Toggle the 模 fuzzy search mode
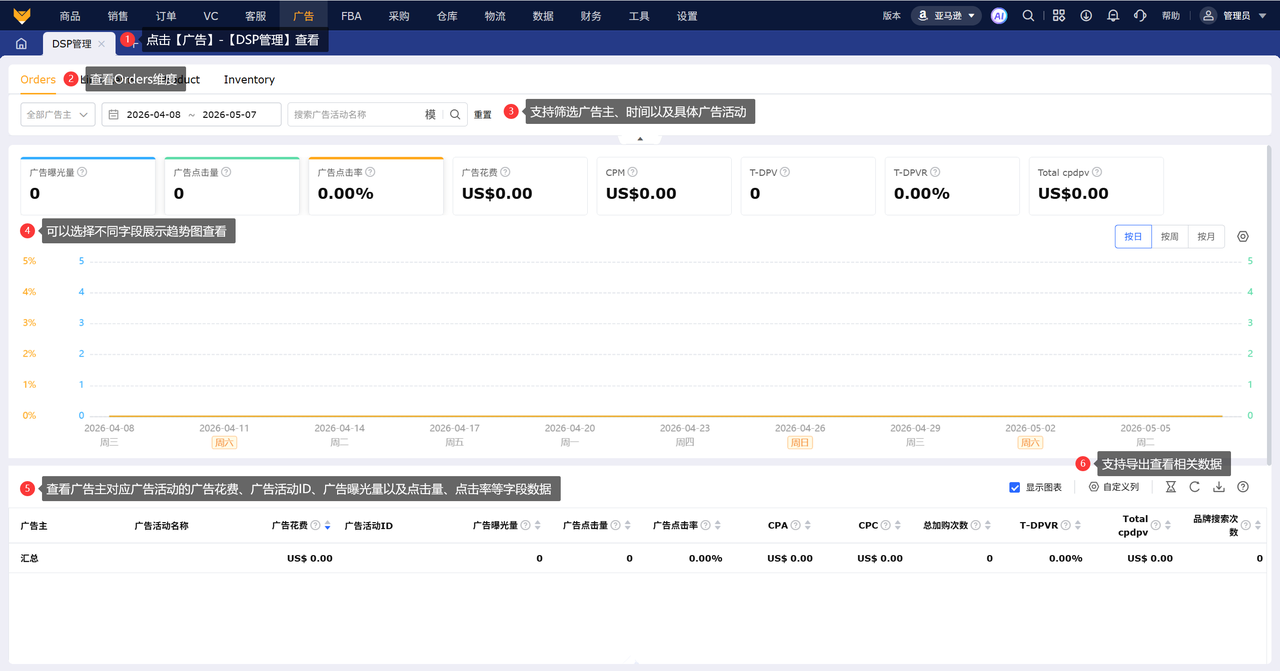 tap(430, 115)
